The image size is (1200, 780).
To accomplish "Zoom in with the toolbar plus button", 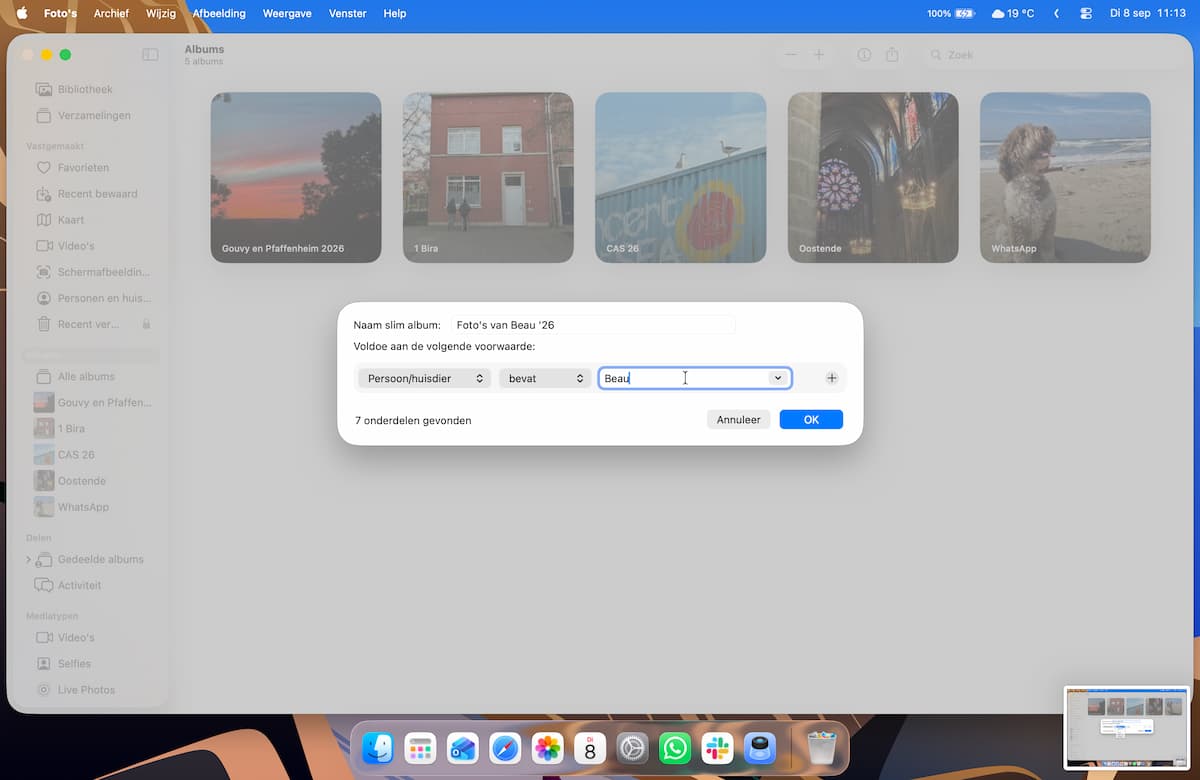I will 819,55.
